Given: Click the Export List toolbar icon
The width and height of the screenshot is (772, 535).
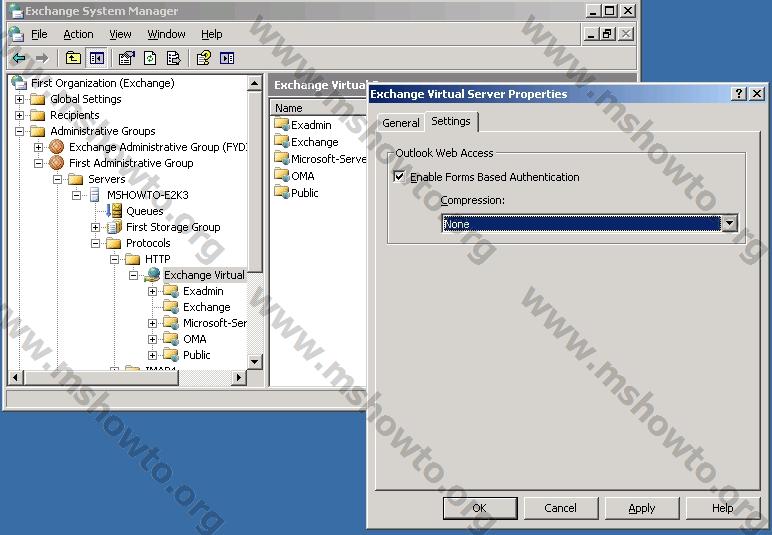Looking at the screenshot, I should click(173, 58).
